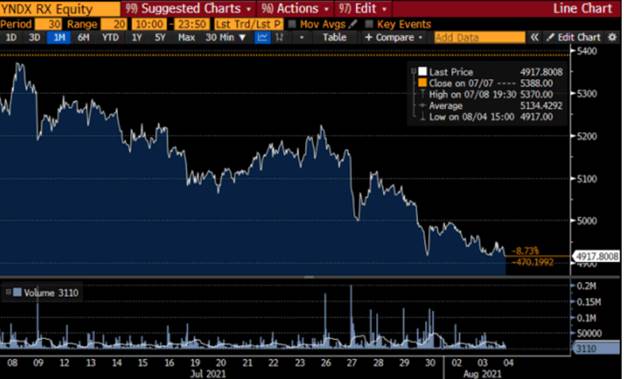
Task: Select the YTD range tab
Action: [x=110, y=37]
